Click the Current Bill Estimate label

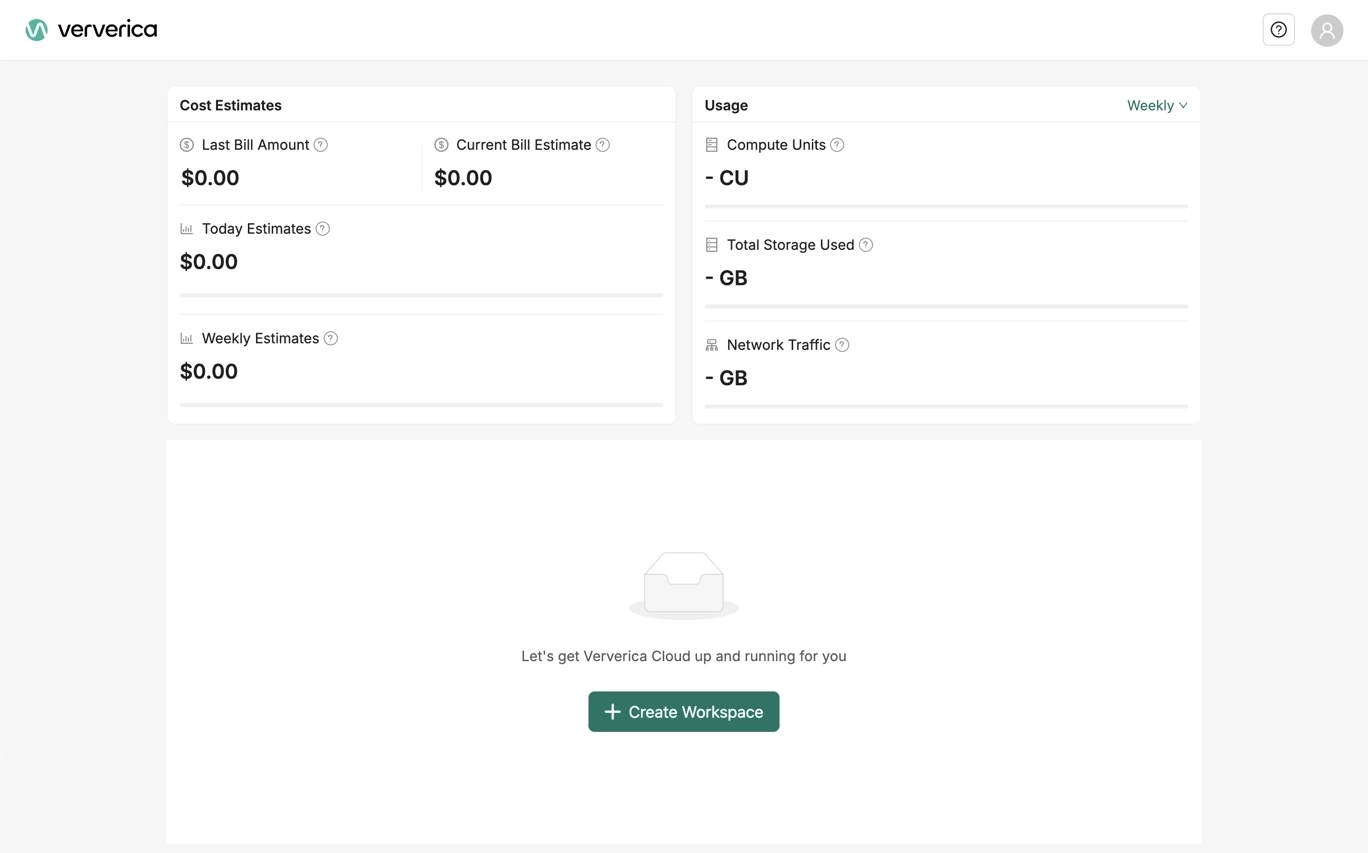[524, 145]
